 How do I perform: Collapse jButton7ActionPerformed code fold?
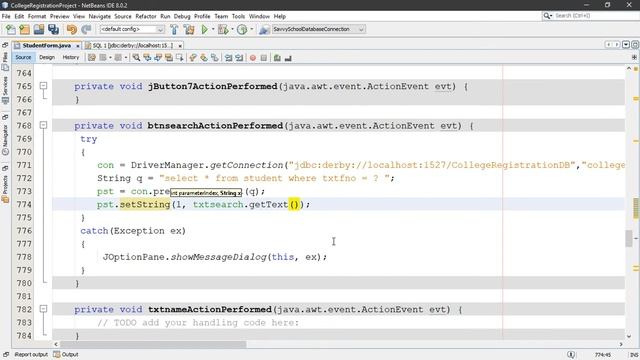click(43, 86)
